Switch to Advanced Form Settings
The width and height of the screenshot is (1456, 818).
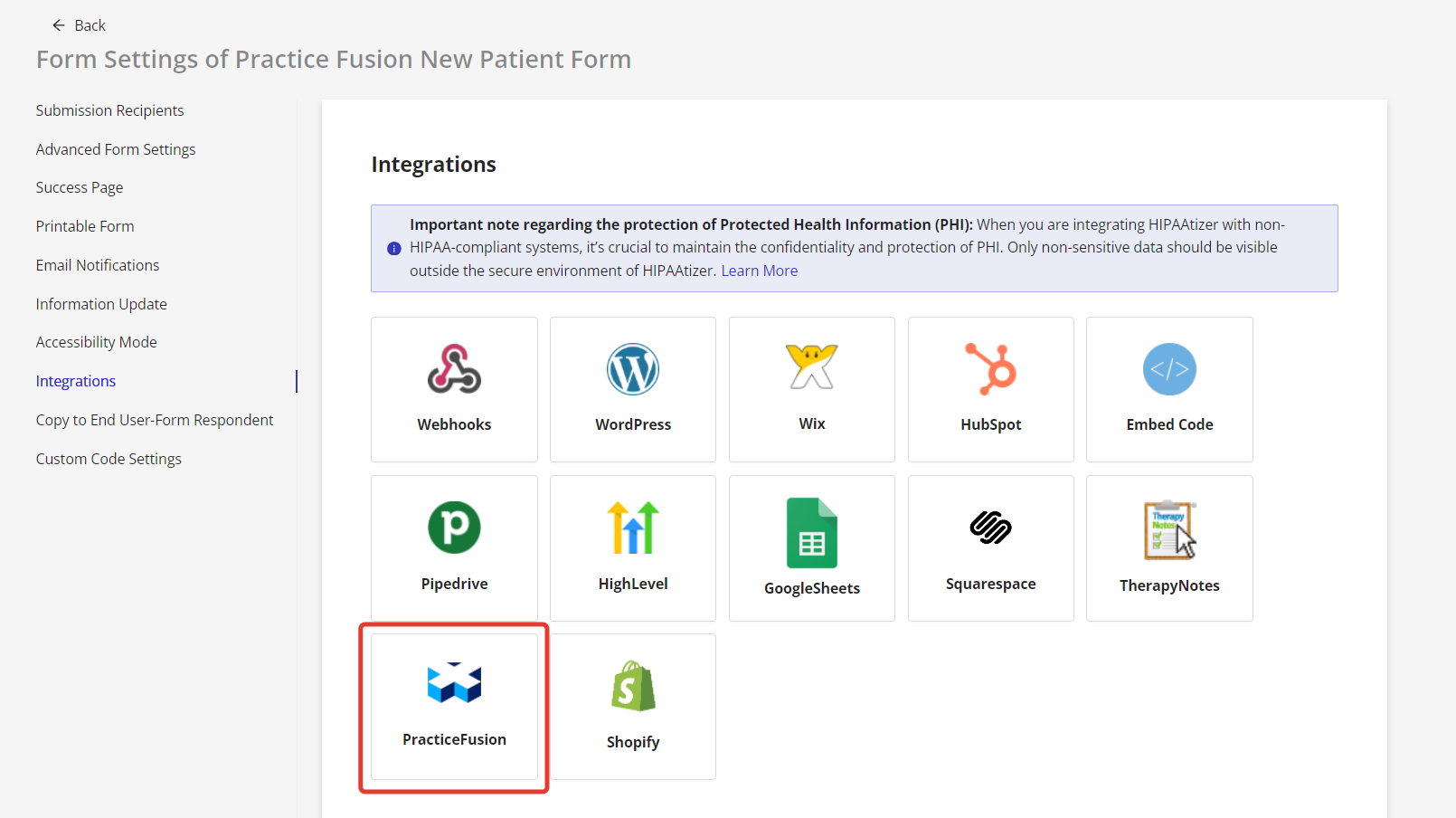[x=116, y=149]
